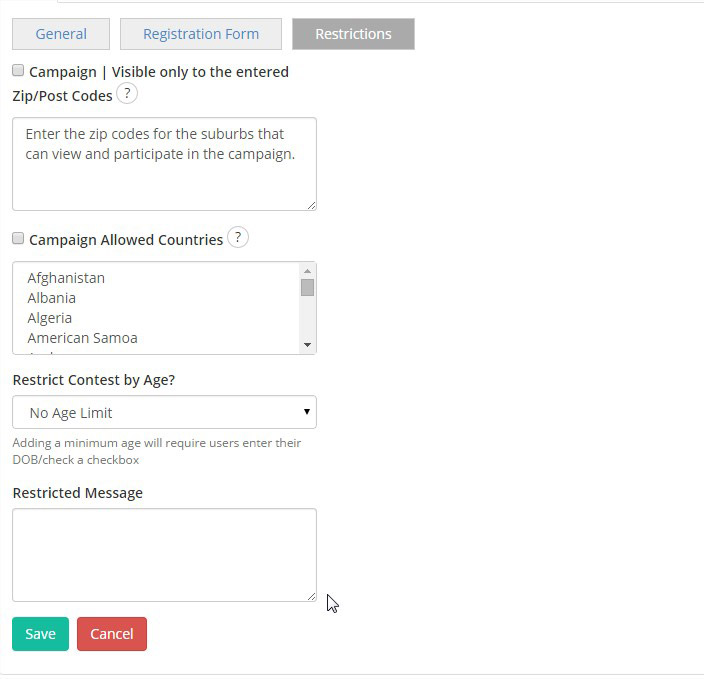The width and height of the screenshot is (704, 679).
Task: Open the Registration Form tab
Action: (x=201, y=34)
